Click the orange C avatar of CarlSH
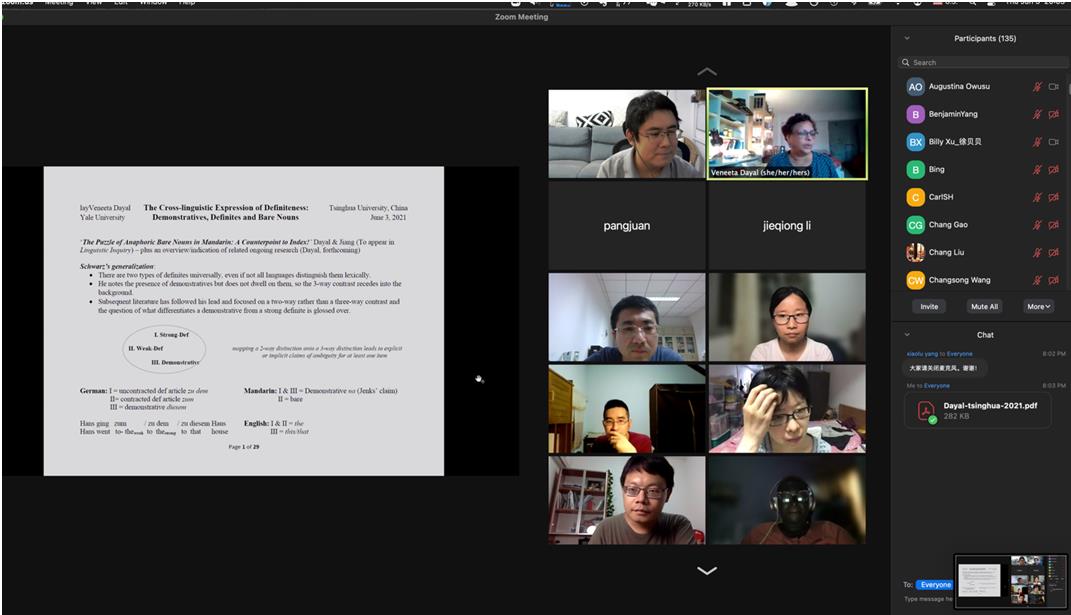The height and width of the screenshot is (615, 1071). pos(915,197)
